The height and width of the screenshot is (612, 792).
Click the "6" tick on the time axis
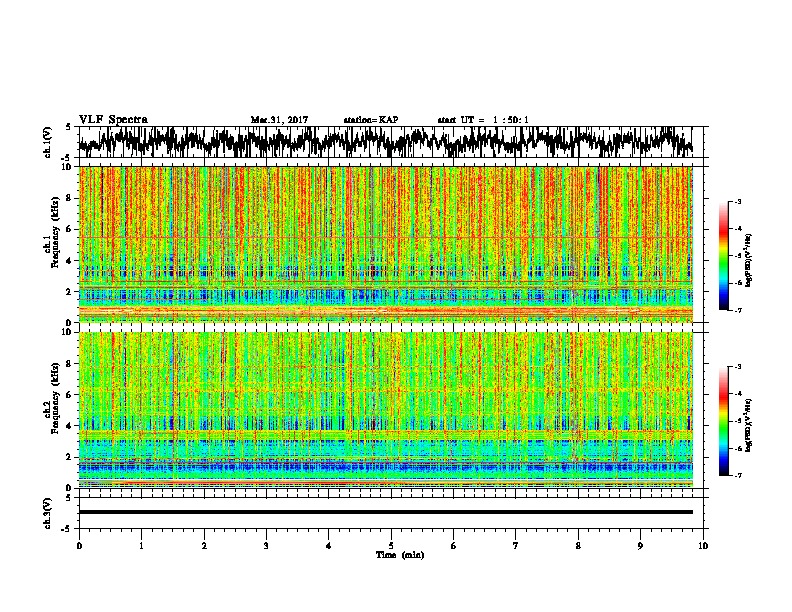(x=454, y=546)
